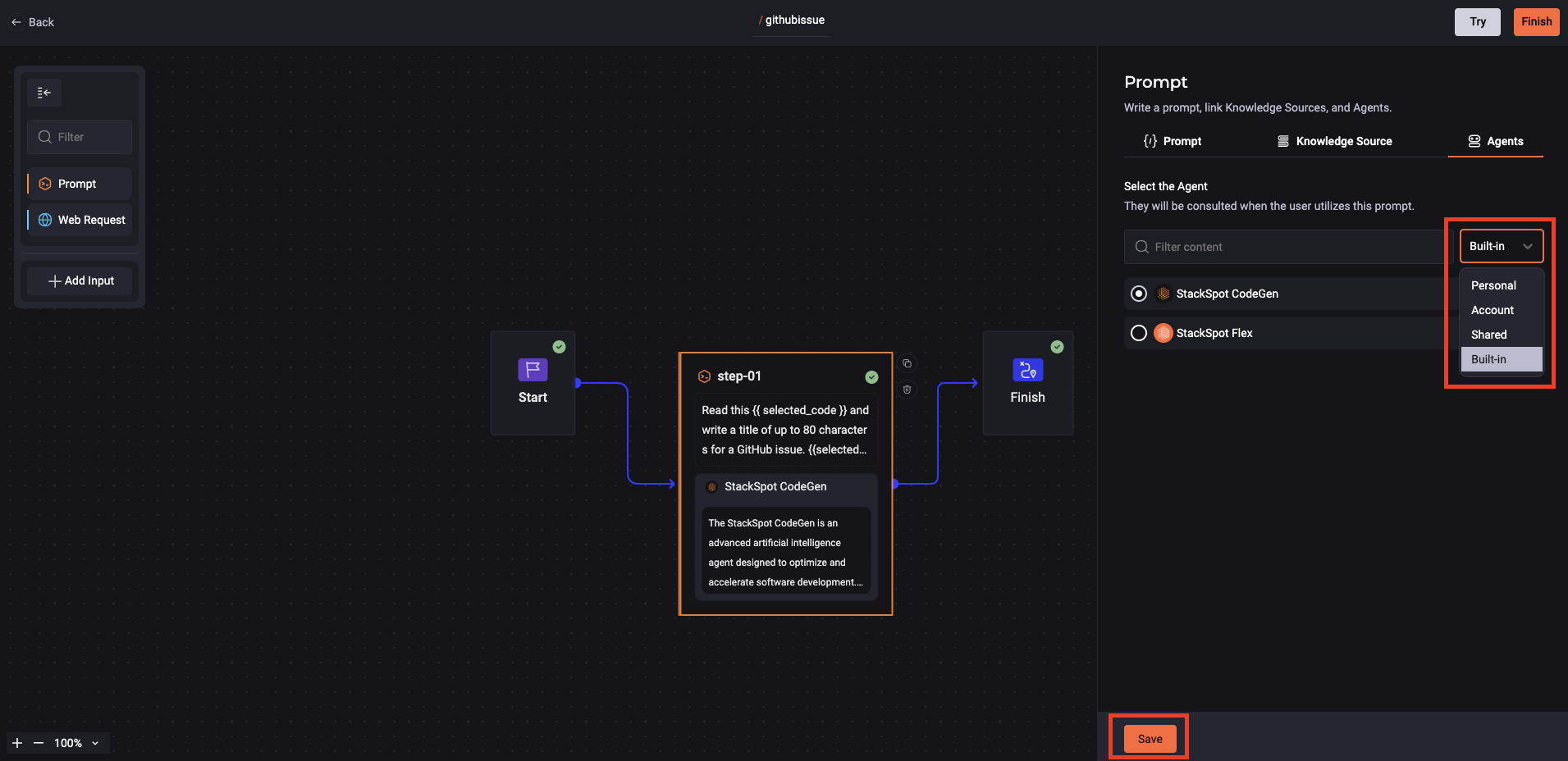1568x761 pixels.
Task: Select the StackSpot Flex radio button
Action: (x=1139, y=333)
